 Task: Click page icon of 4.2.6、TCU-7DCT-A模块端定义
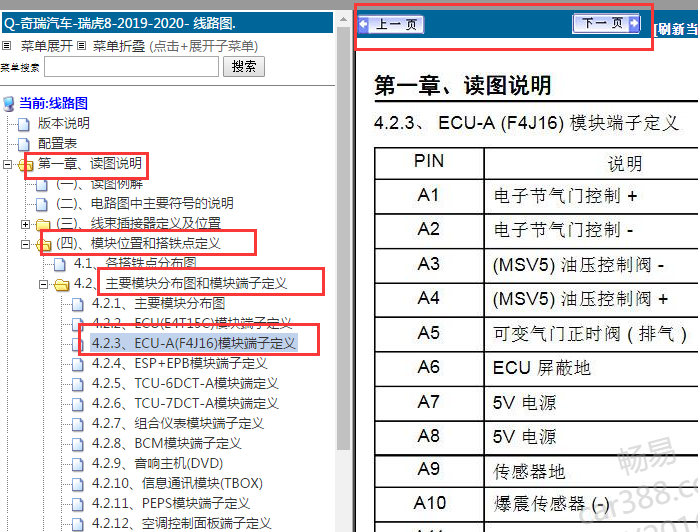point(77,405)
